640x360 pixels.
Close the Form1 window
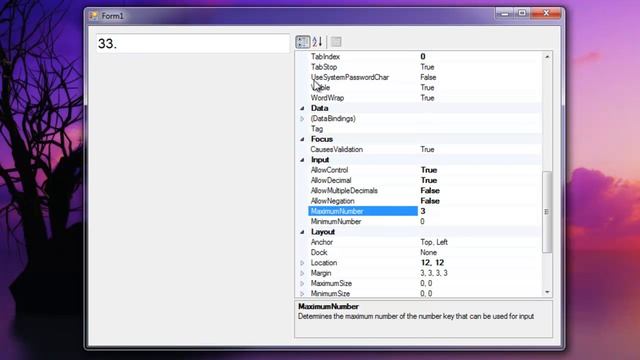click(546, 13)
